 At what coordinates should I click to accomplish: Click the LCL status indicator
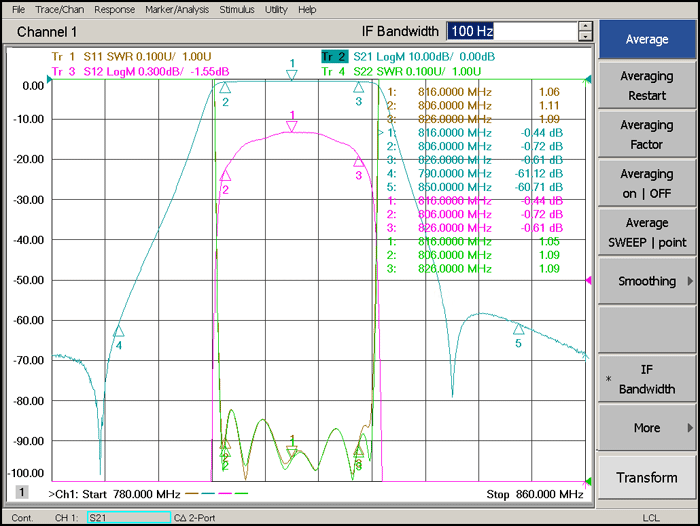pyautogui.click(x=651, y=518)
